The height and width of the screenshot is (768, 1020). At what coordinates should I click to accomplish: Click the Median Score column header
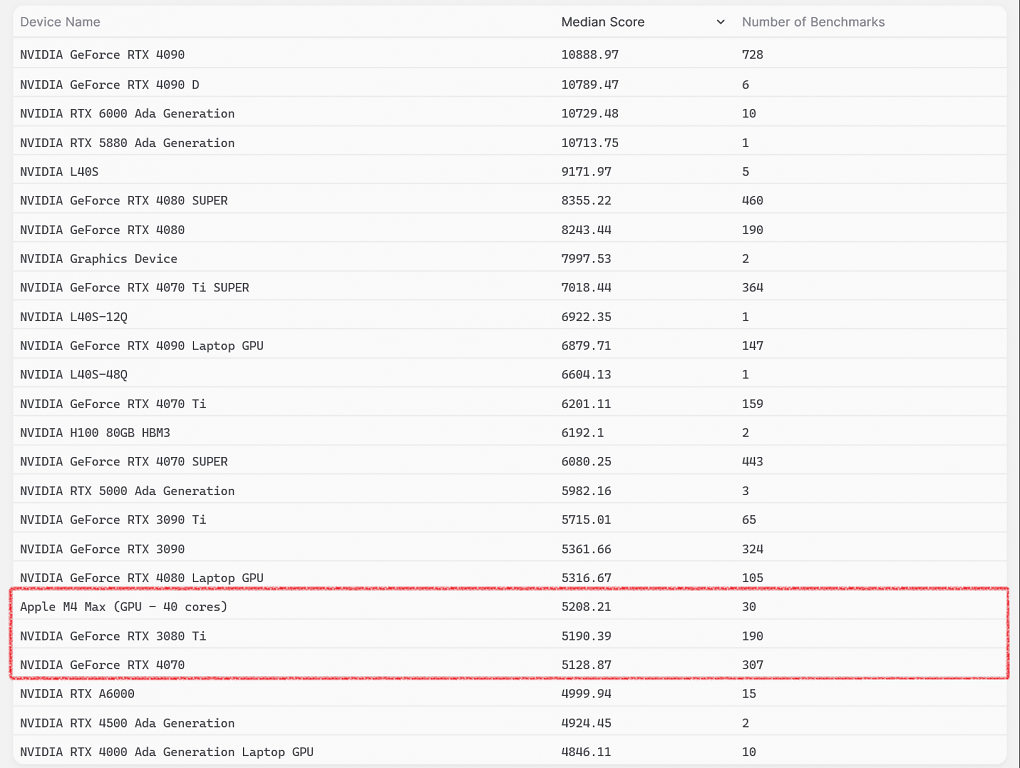click(x=602, y=22)
